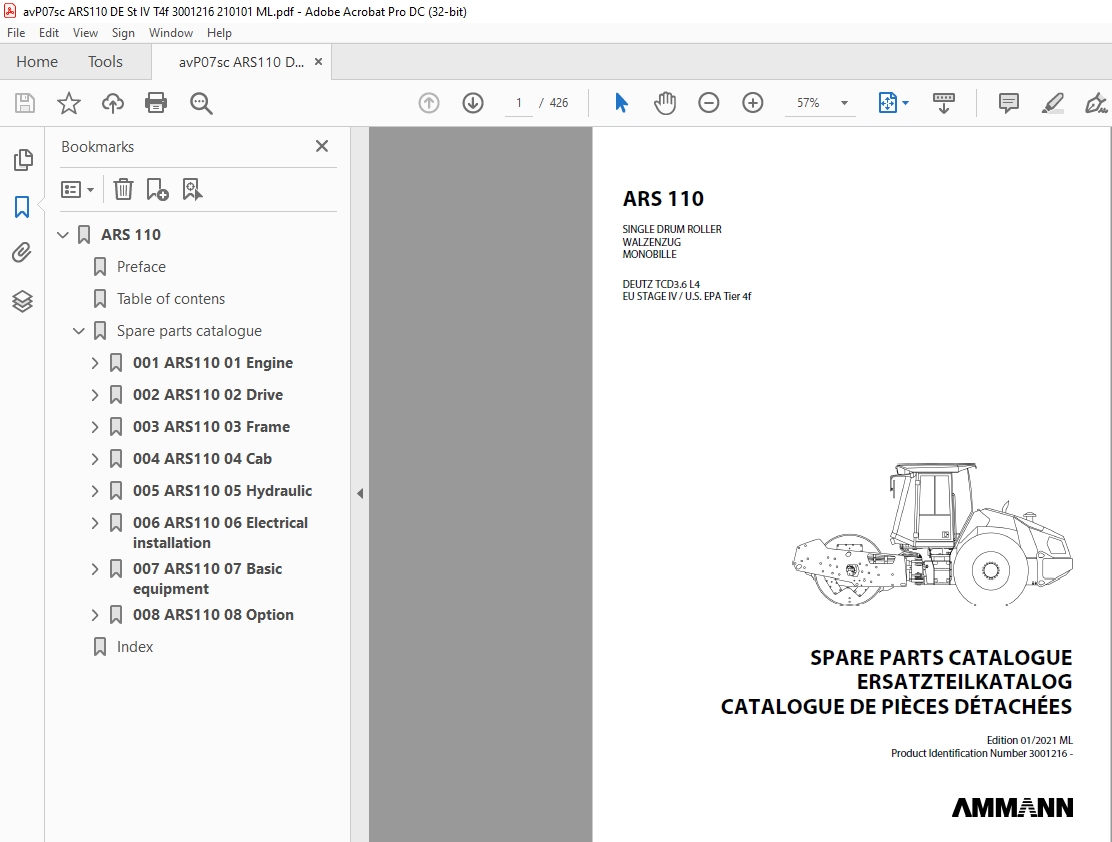Jump to the 004 ARS110 04 Cab bookmark
The image size is (1112, 842).
tap(202, 459)
